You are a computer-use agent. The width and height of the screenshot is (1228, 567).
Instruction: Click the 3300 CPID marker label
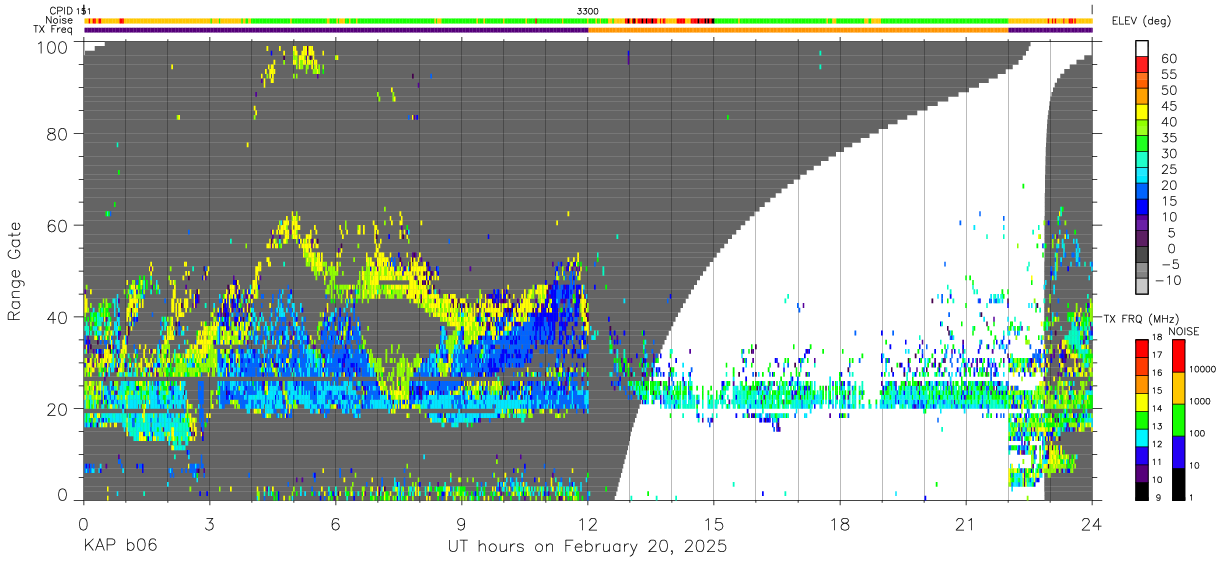point(588,10)
